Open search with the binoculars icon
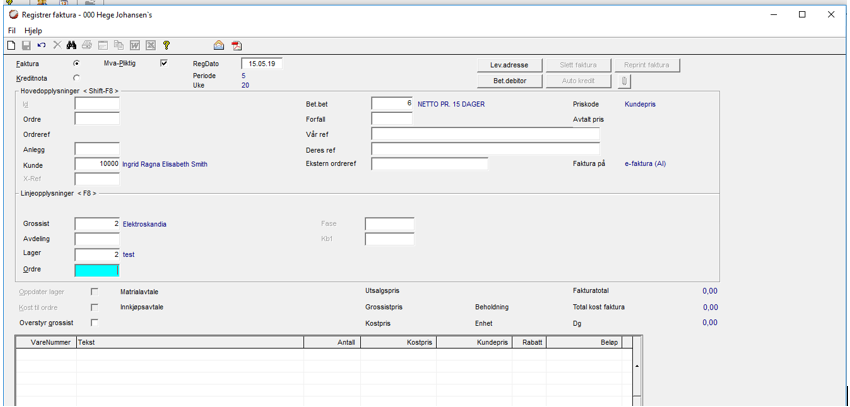 (71, 46)
